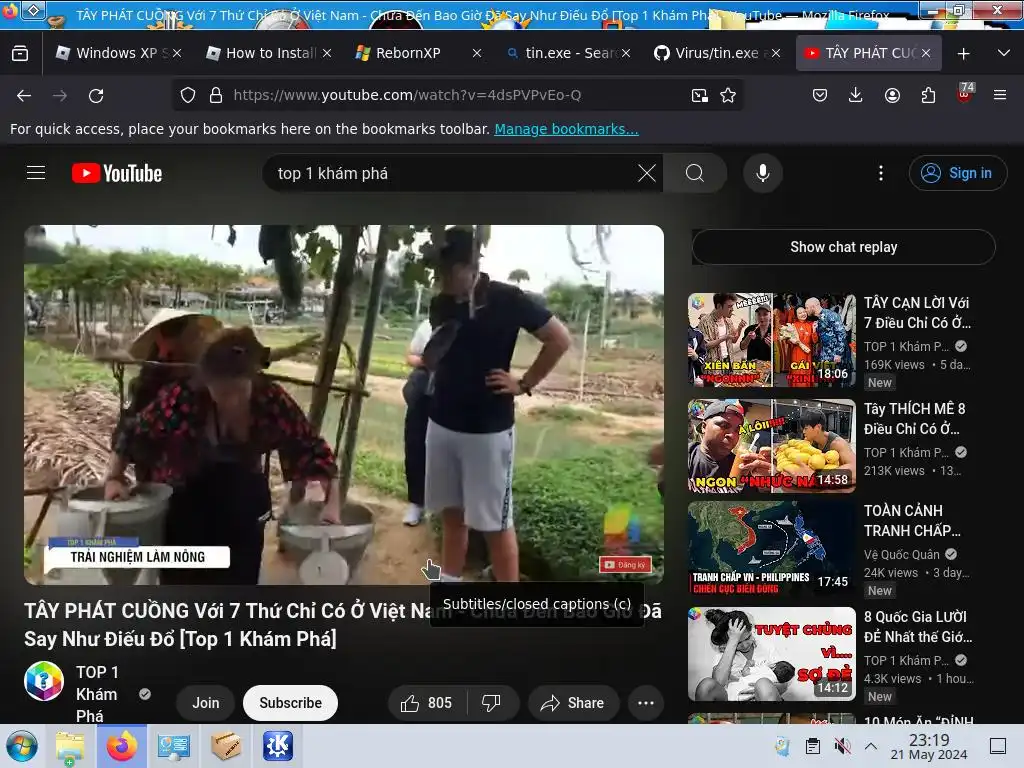Open more actions ellipsis under video
The width and height of the screenshot is (1024, 768).
[x=646, y=703]
